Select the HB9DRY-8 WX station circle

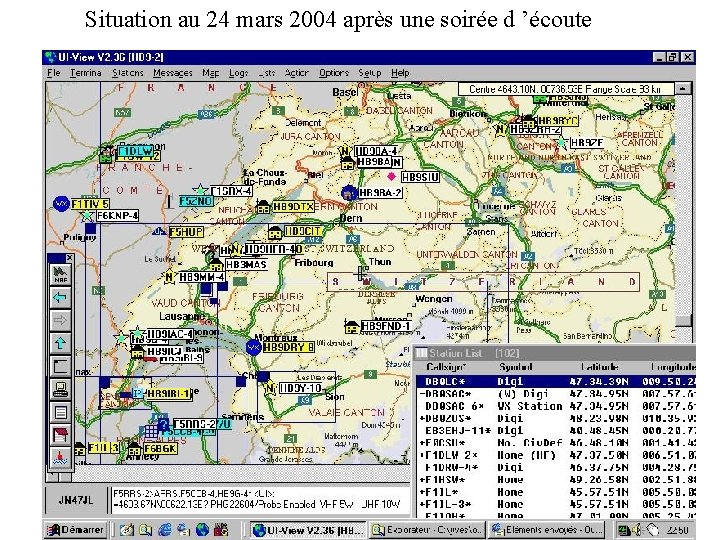click(253, 347)
